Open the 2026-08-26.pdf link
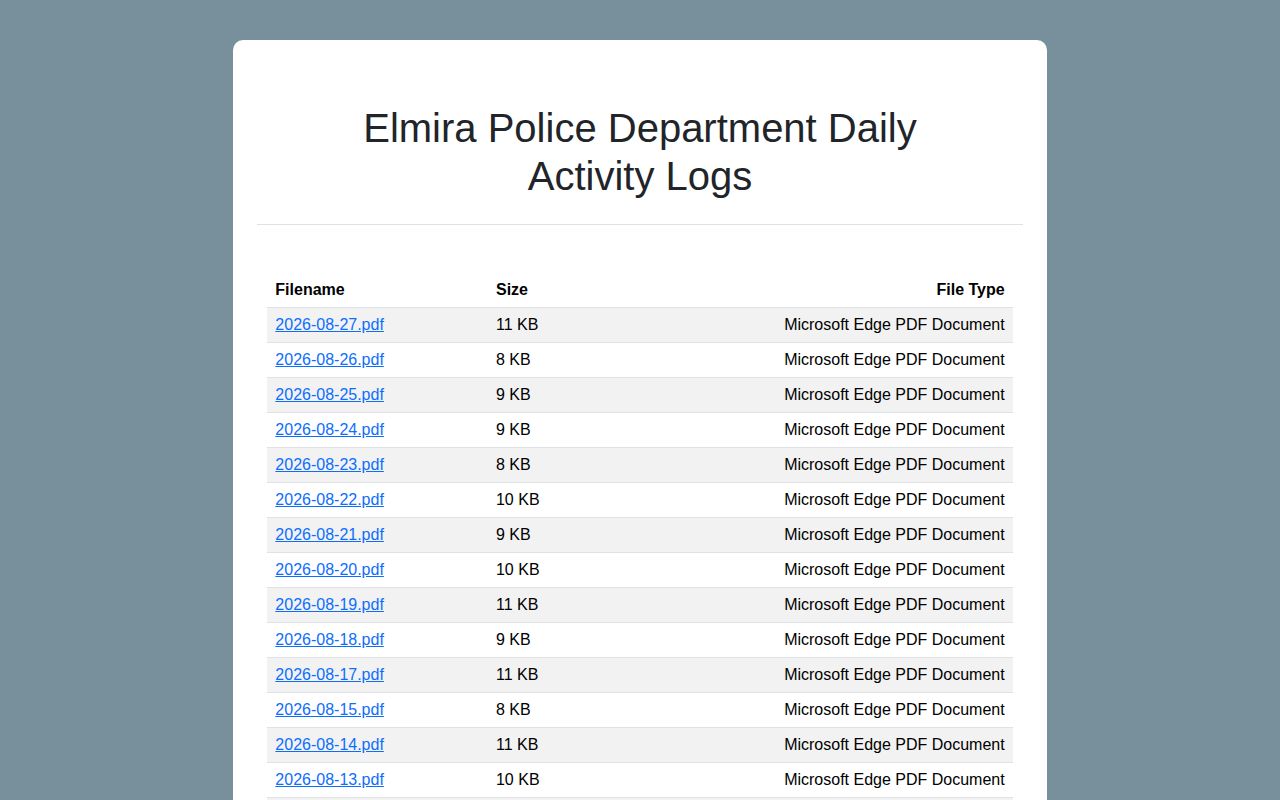 pyautogui.click(x=330, y=360)
